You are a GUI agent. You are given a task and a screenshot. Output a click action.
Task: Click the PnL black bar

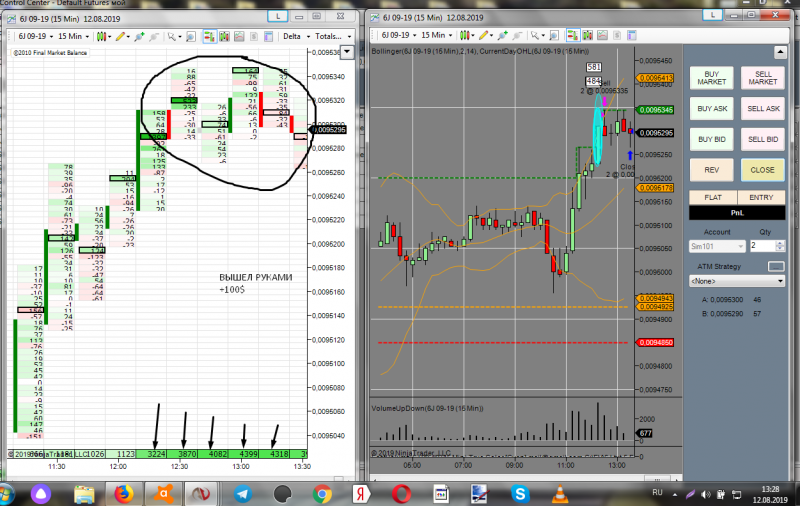tap(737, 213)
